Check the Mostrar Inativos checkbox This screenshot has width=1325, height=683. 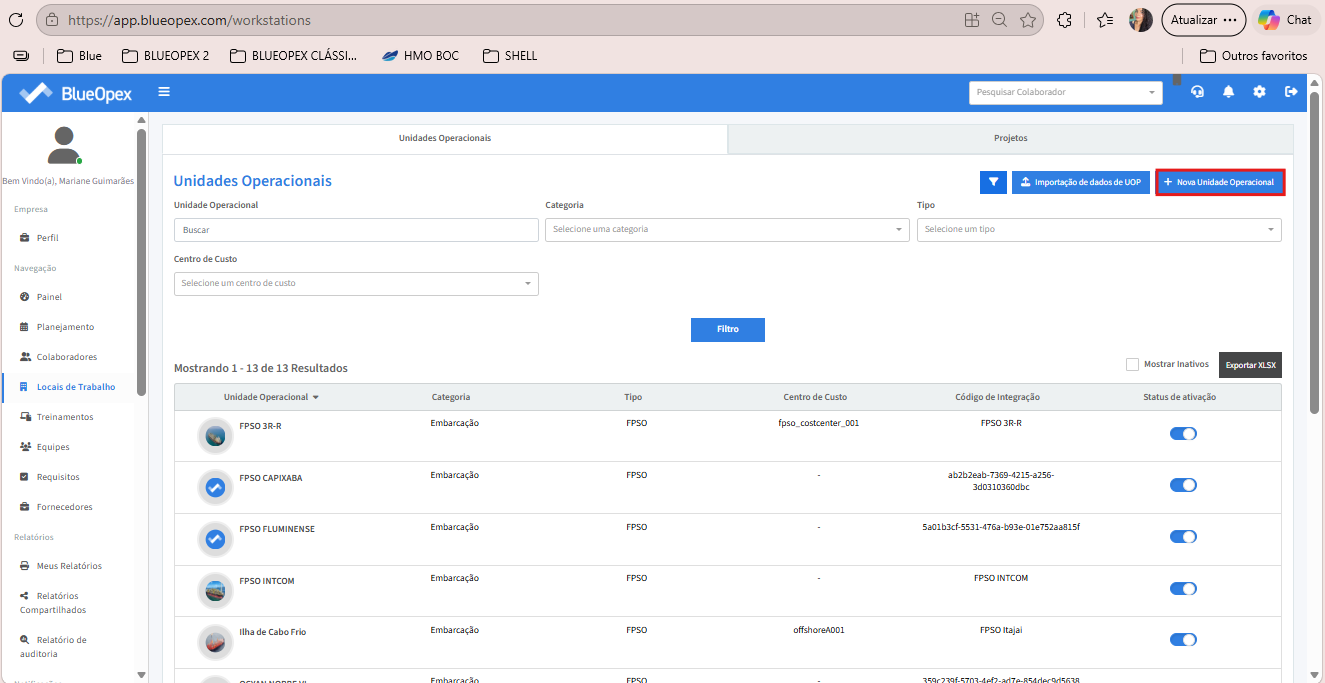tap(1132, 365)
